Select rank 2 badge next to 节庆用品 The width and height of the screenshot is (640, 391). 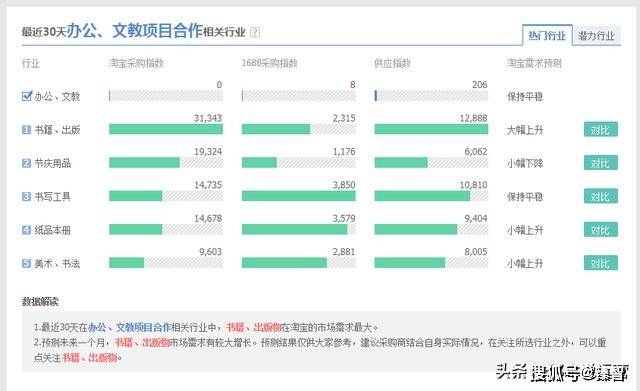pyautogui.click(x=26, y=163)
